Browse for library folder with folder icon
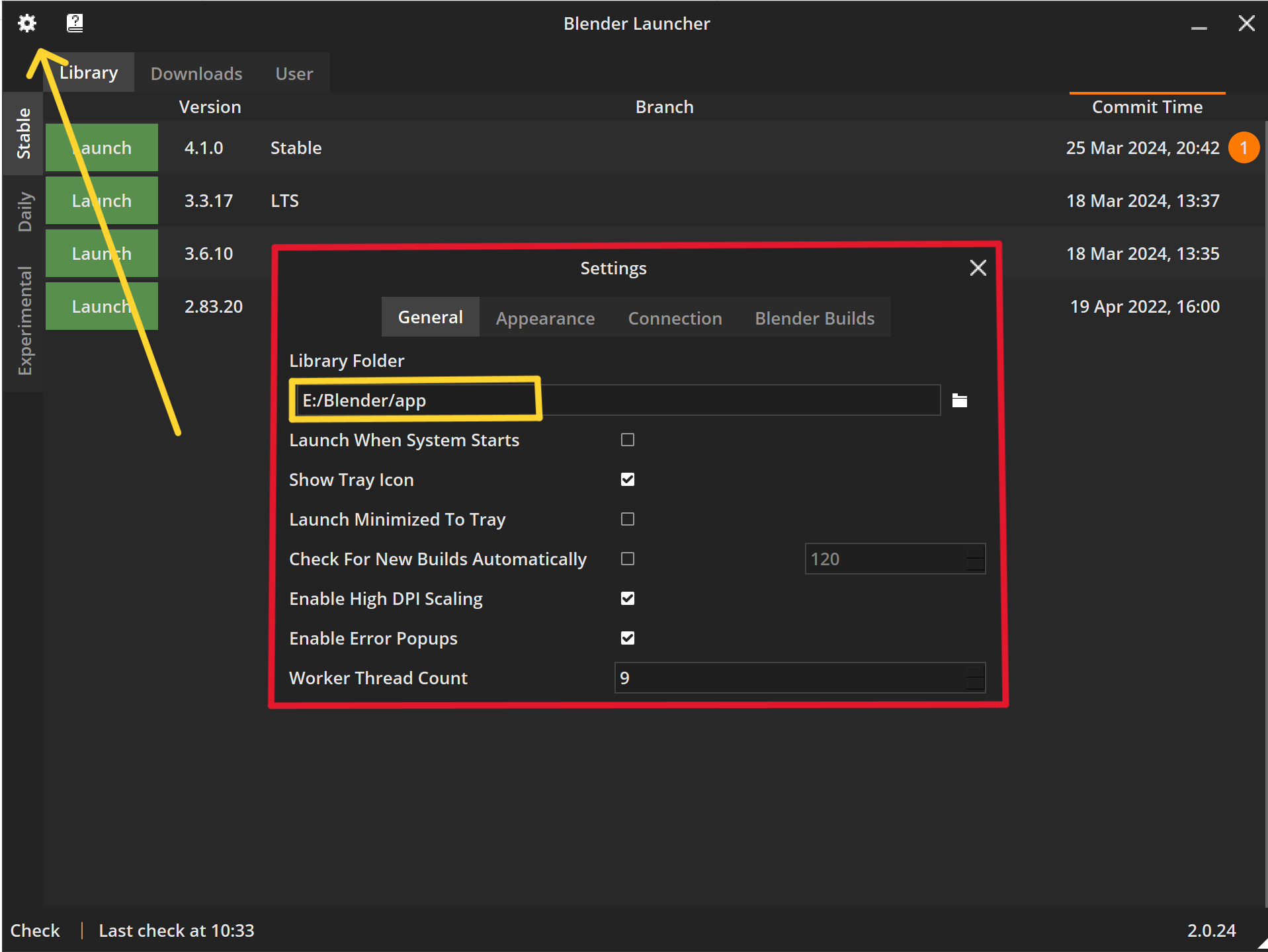 (960, 401)
